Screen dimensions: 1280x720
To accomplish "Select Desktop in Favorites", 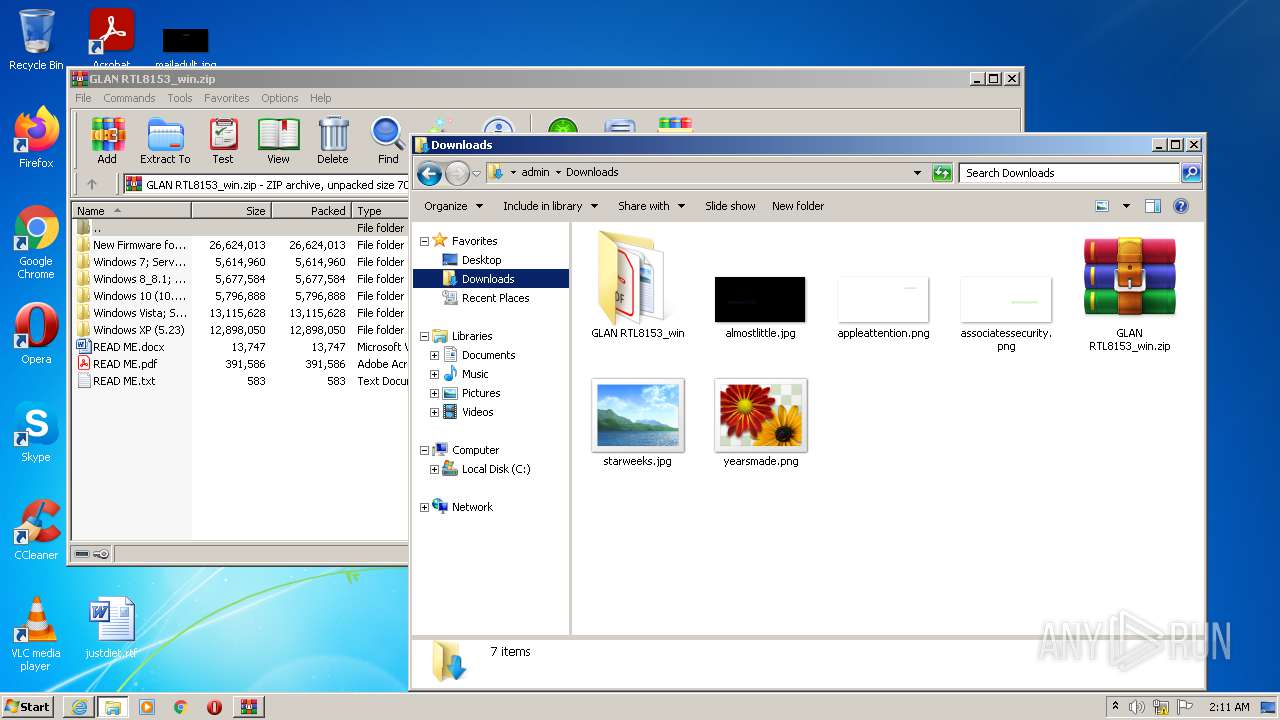I will 481,260.
